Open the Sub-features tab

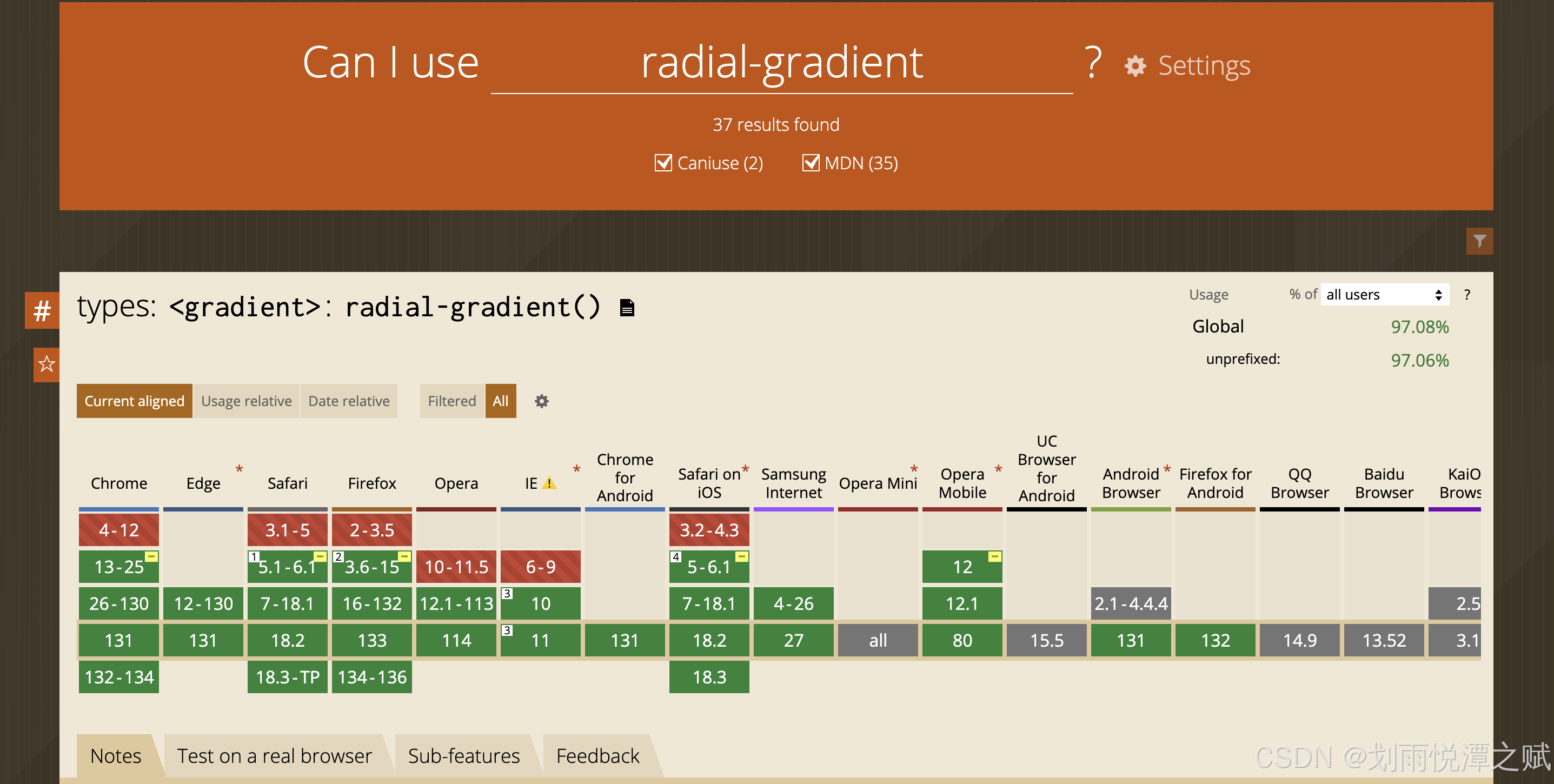pos(463,756)
